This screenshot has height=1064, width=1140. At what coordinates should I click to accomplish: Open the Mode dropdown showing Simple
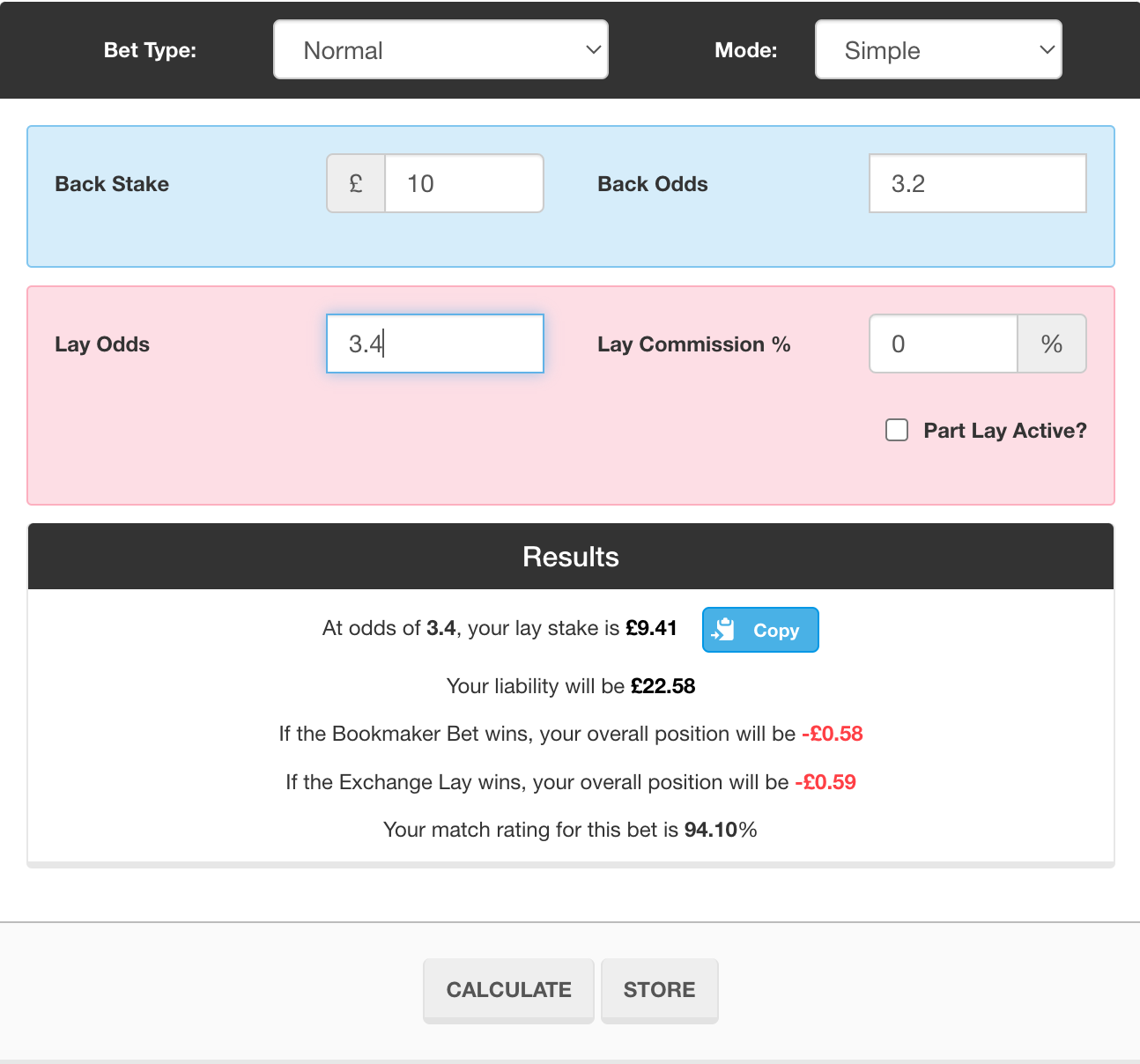(938, 49)
